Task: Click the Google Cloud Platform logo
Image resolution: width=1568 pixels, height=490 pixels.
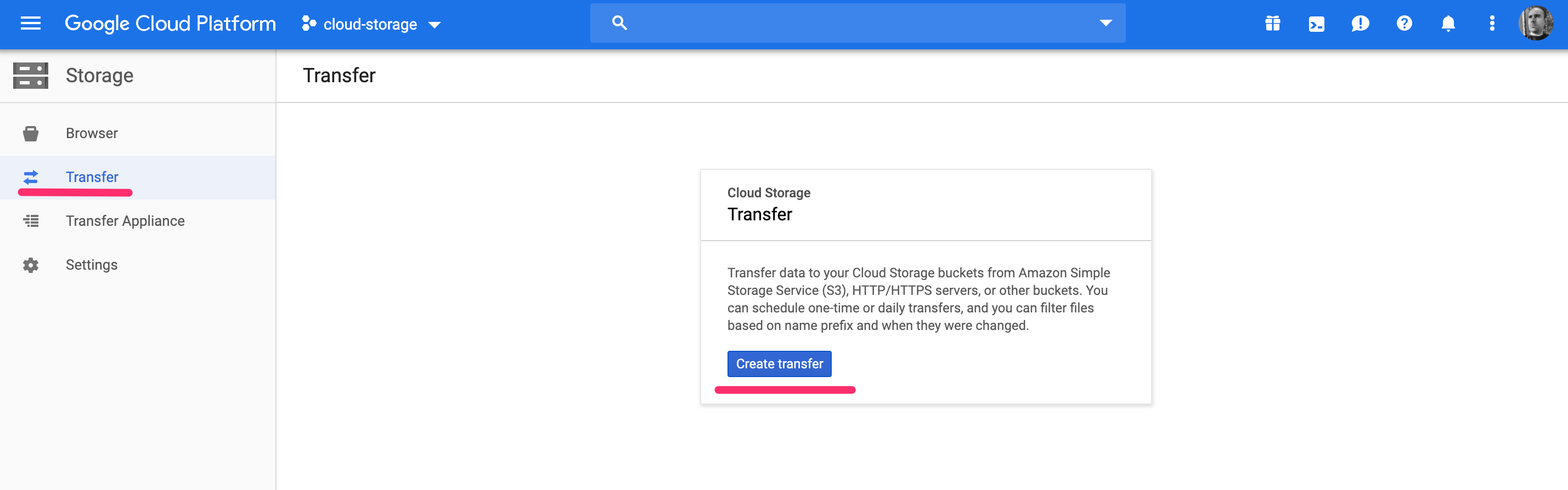Action: [171, 24]
